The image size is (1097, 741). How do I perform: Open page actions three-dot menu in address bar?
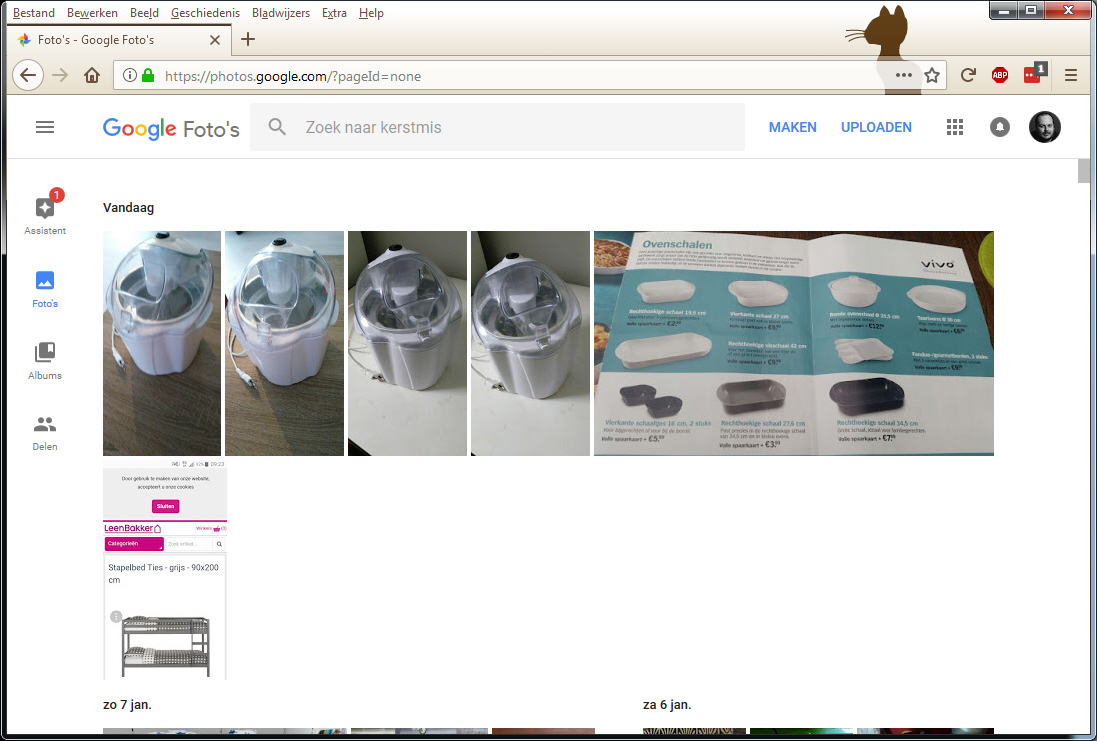904,76
